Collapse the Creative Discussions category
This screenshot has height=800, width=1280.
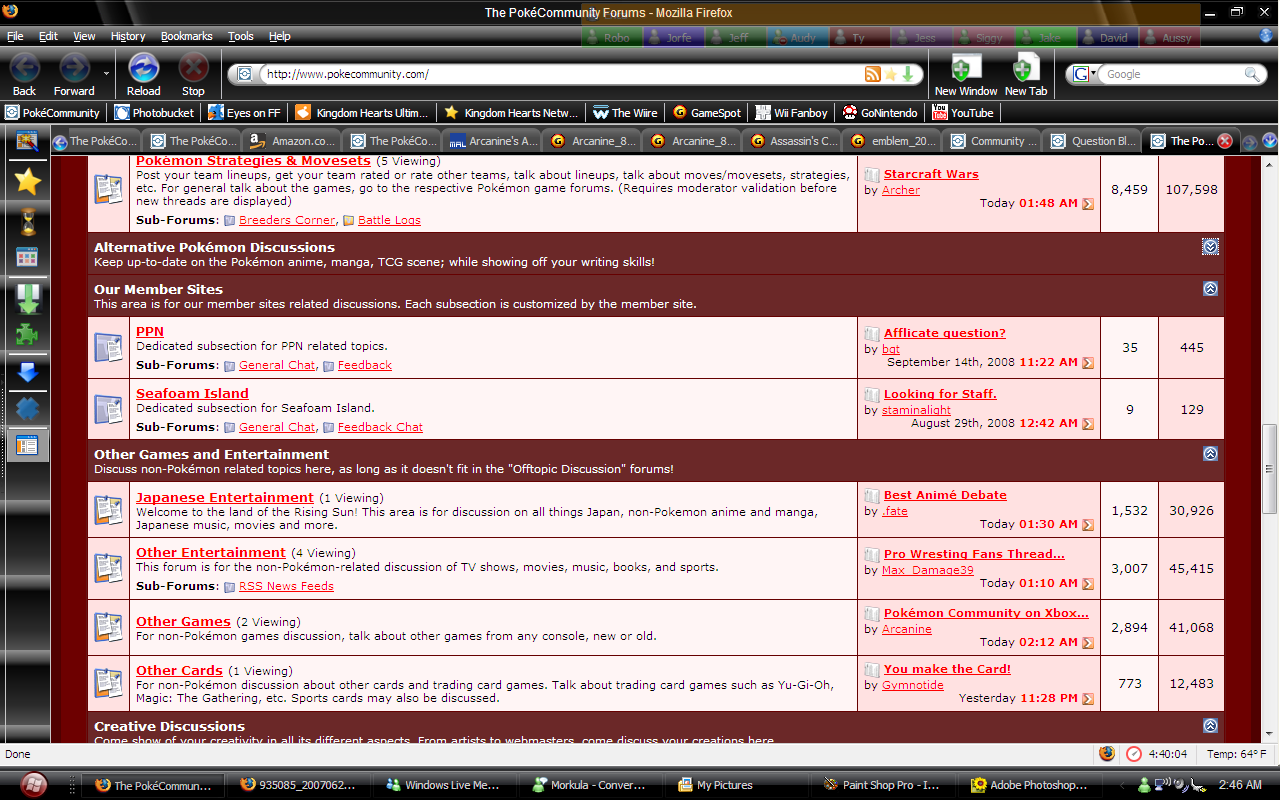tap(1210, 725)
